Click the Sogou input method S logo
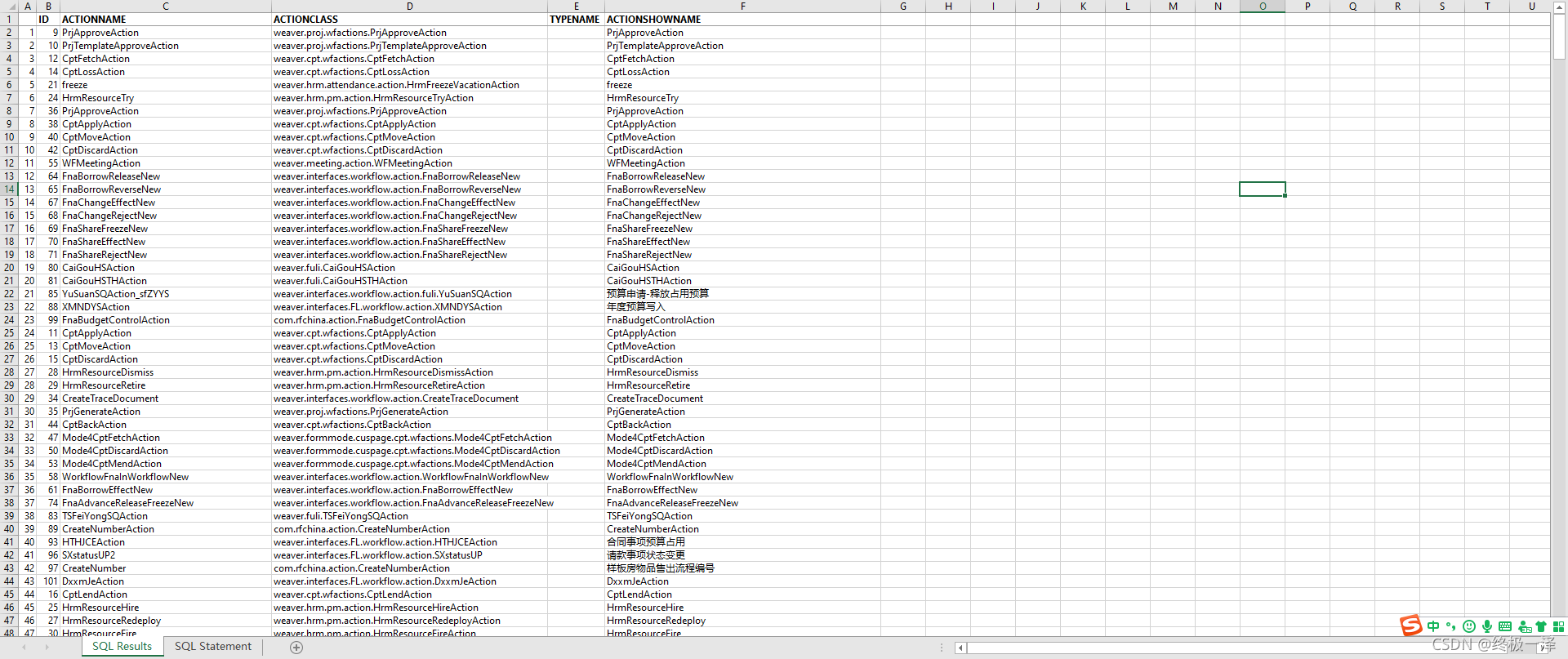The image size is (1568, 659). 1410,626
